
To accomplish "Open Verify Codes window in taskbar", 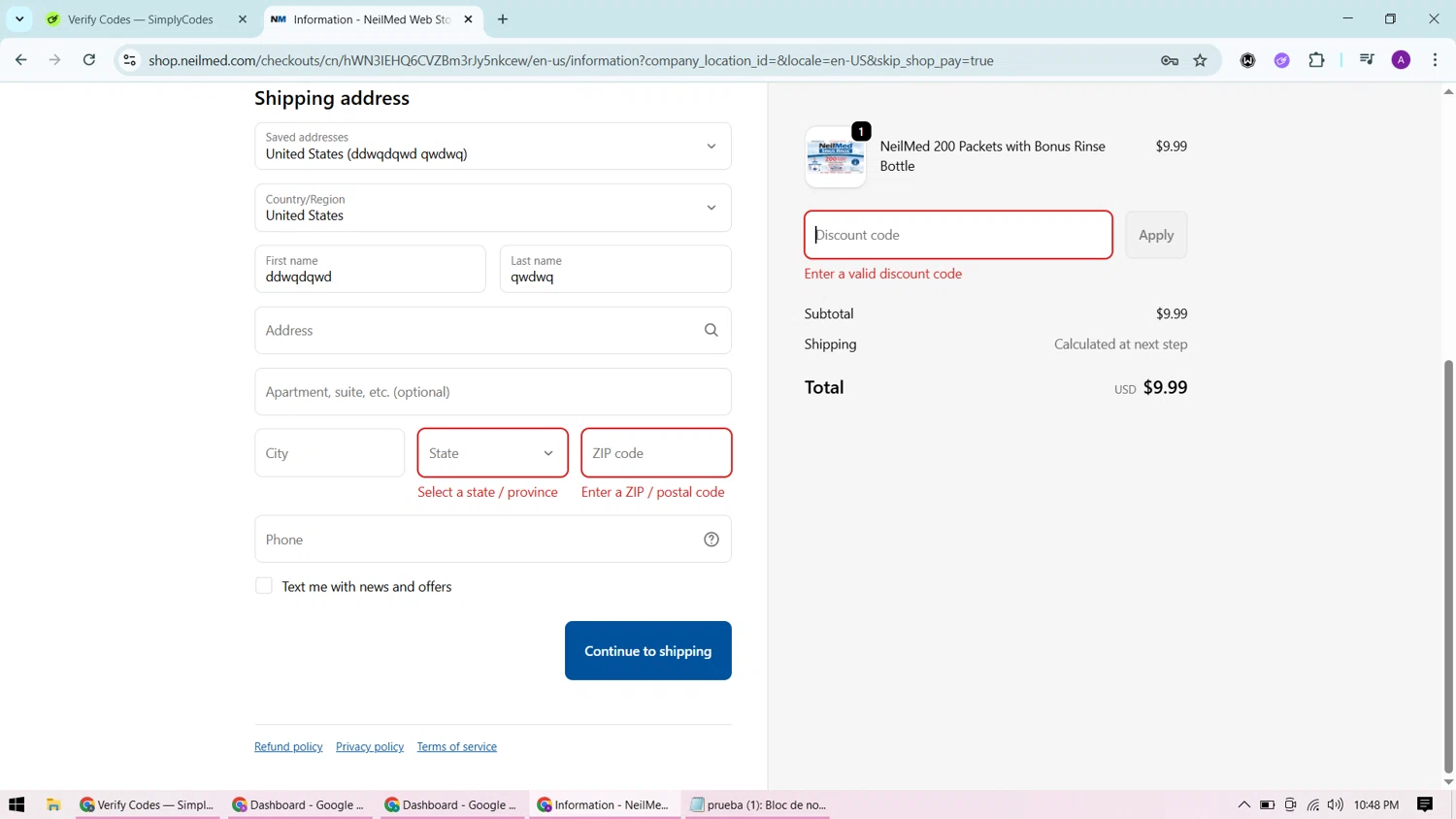I will (x=148, y=804).
